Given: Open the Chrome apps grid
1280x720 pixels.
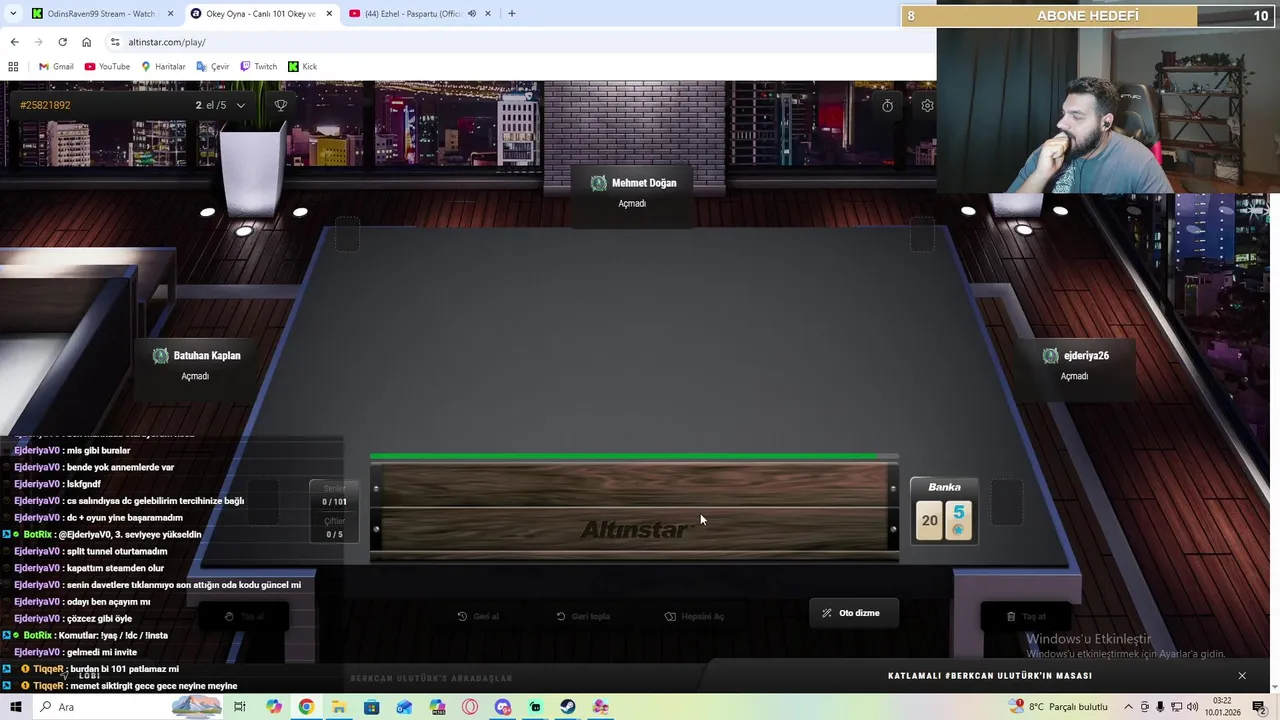Looking at the screenshot, I should 13,67.
